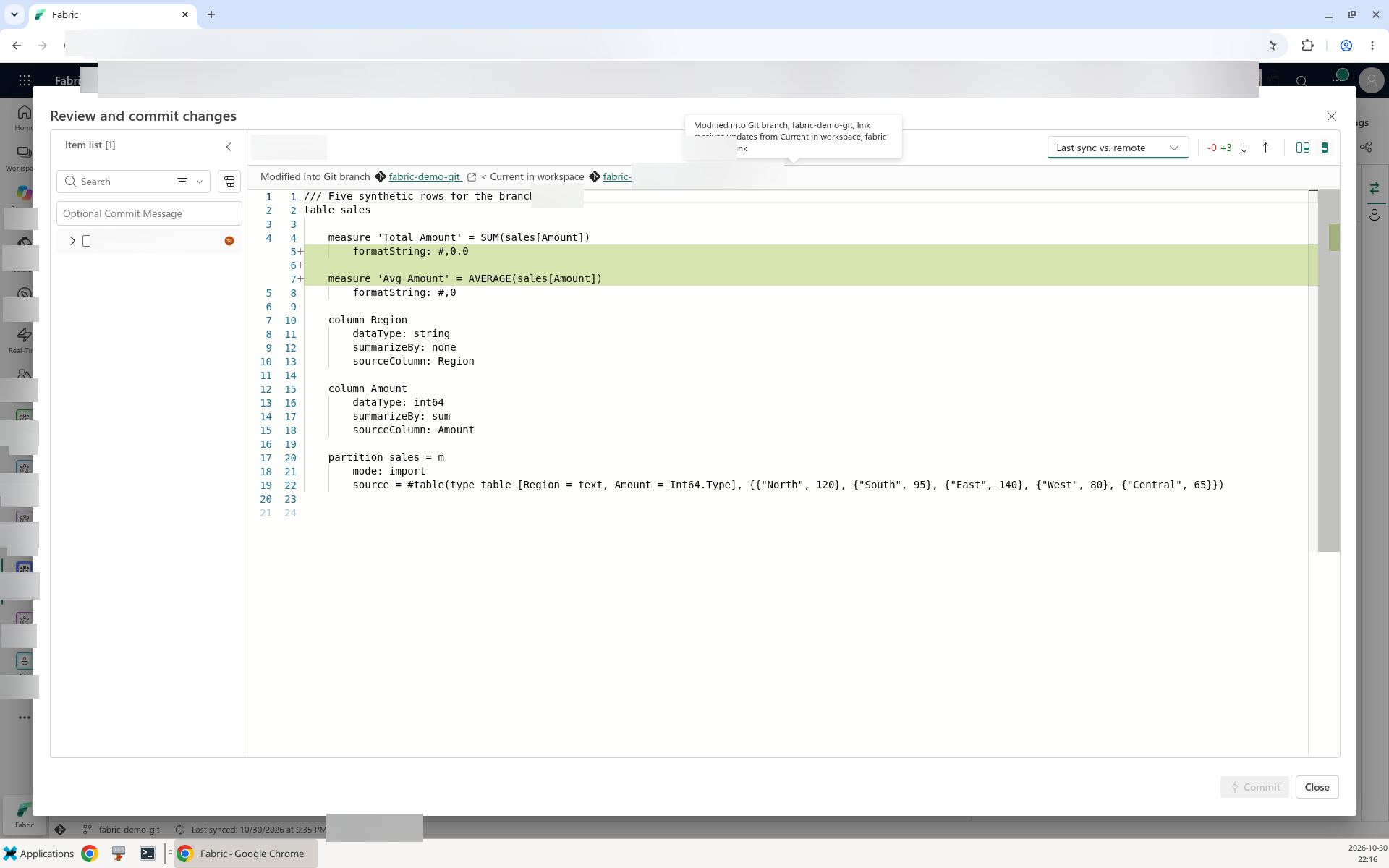Click Last synced status text
The image size is (1389, 868).
pos(258,830)
